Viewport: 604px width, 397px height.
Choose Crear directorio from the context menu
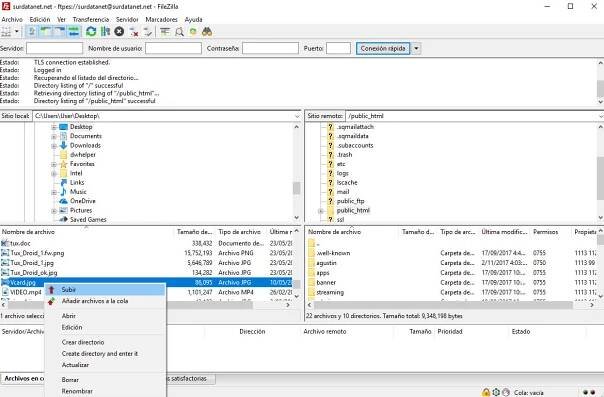[105, 342]
